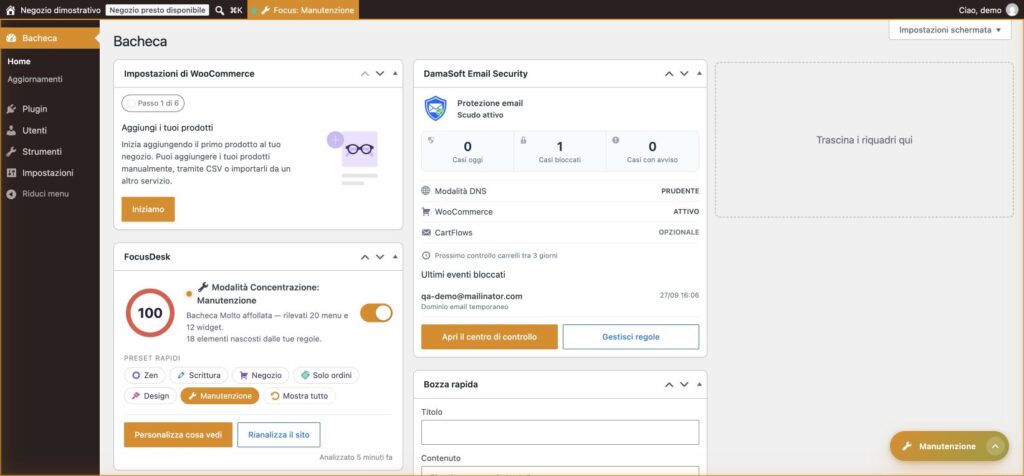This screenshot has height=476, width=1024.
Task: Click the Plugin menu icon
Action: point(11,109)
